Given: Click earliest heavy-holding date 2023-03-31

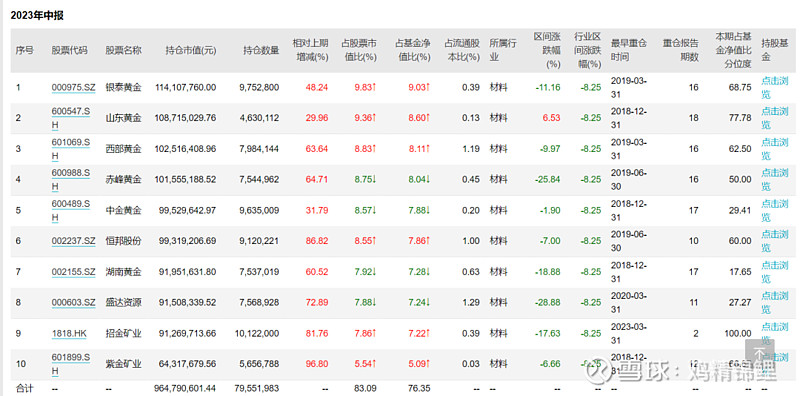Looking at the screenshot, I should [629, 333].
